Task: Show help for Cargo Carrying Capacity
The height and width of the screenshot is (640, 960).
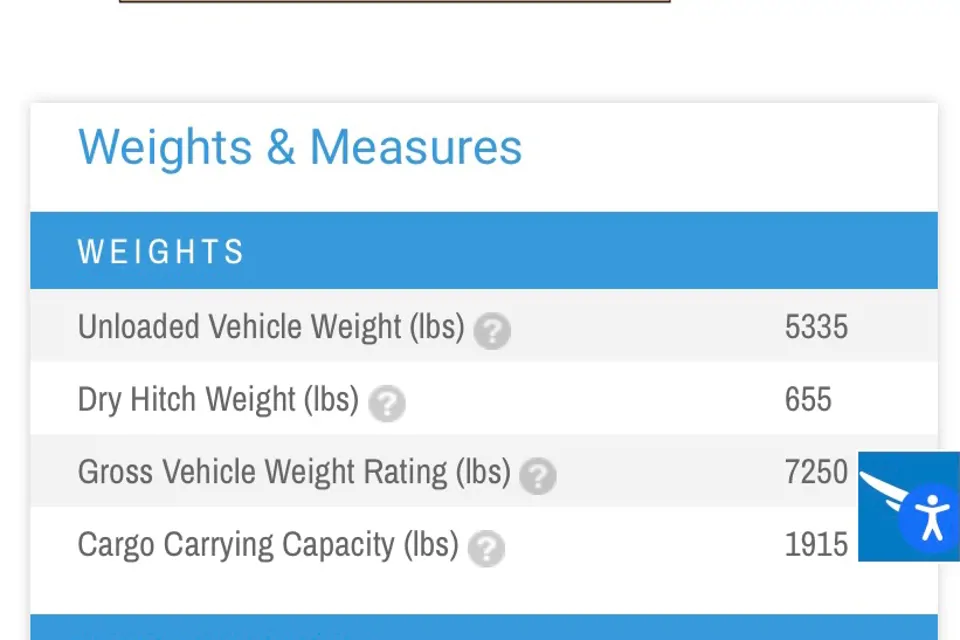Action: pos(487,549)
